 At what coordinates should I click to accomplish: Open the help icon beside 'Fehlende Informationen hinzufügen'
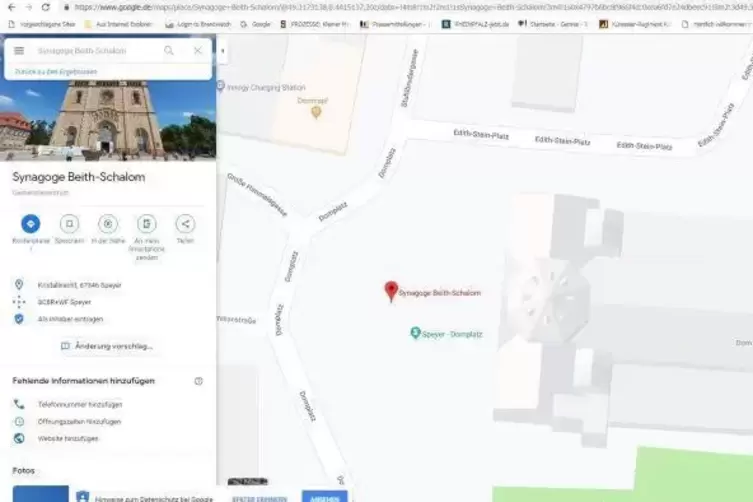tap(198, 381)
